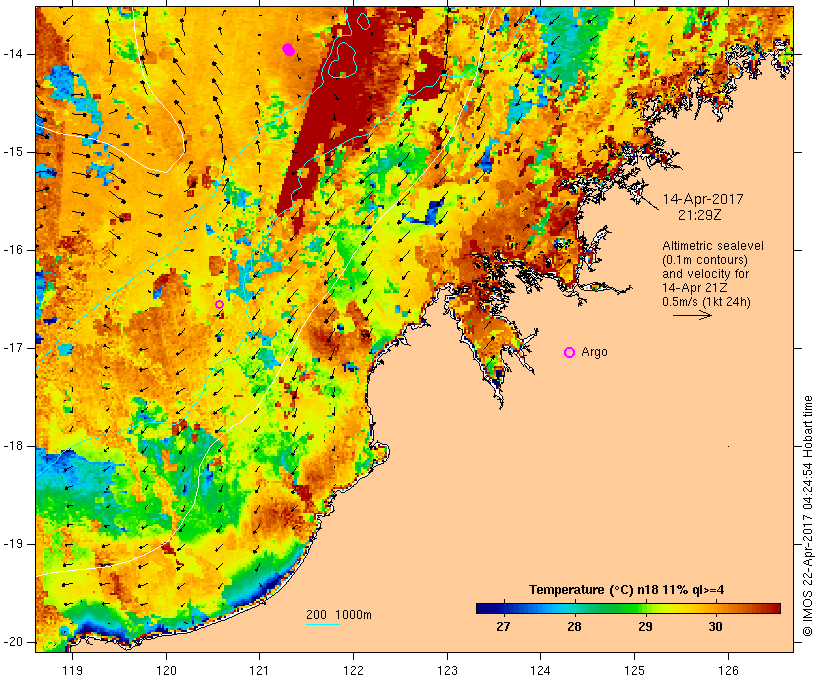Click the colorbar label '30'
Image resolution: width=820 pixels, height=680 pixels.
pyautogui.click(x=715, y=627)
